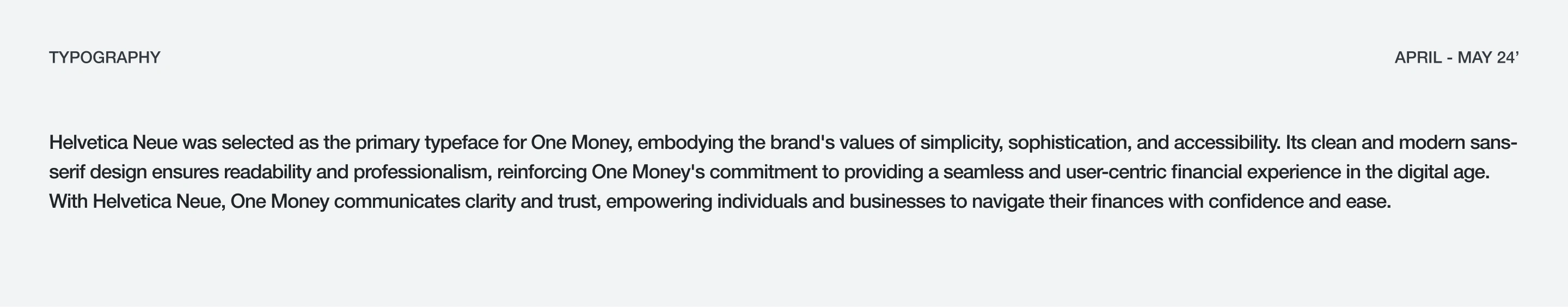Click the TYPOGRAPHY section heading
The height and width of the screenshot is (307, 1568).
point(105,57)
